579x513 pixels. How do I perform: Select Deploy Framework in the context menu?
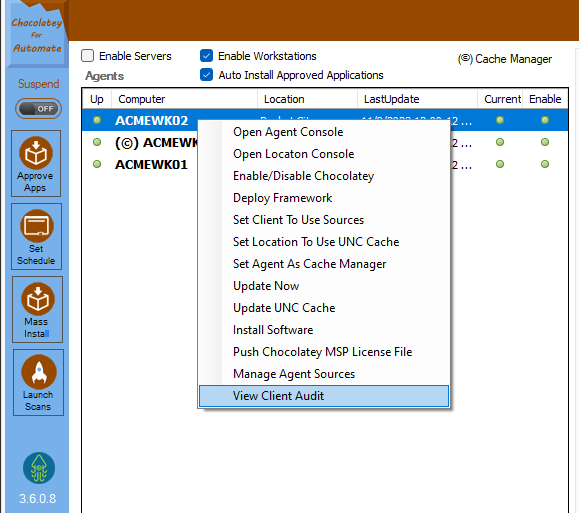(324, 198)
